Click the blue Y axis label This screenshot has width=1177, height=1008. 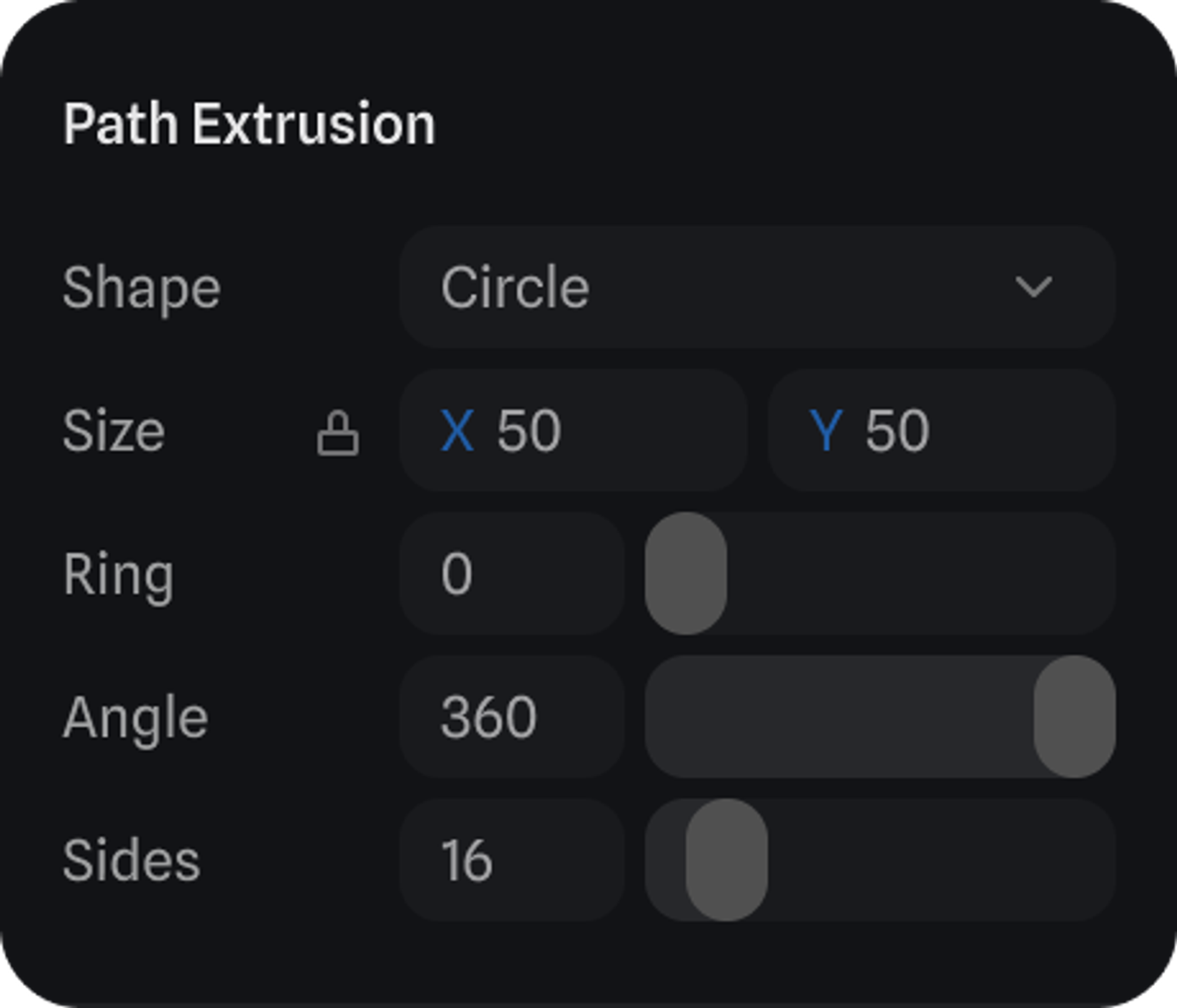click(x=826, y=431)
